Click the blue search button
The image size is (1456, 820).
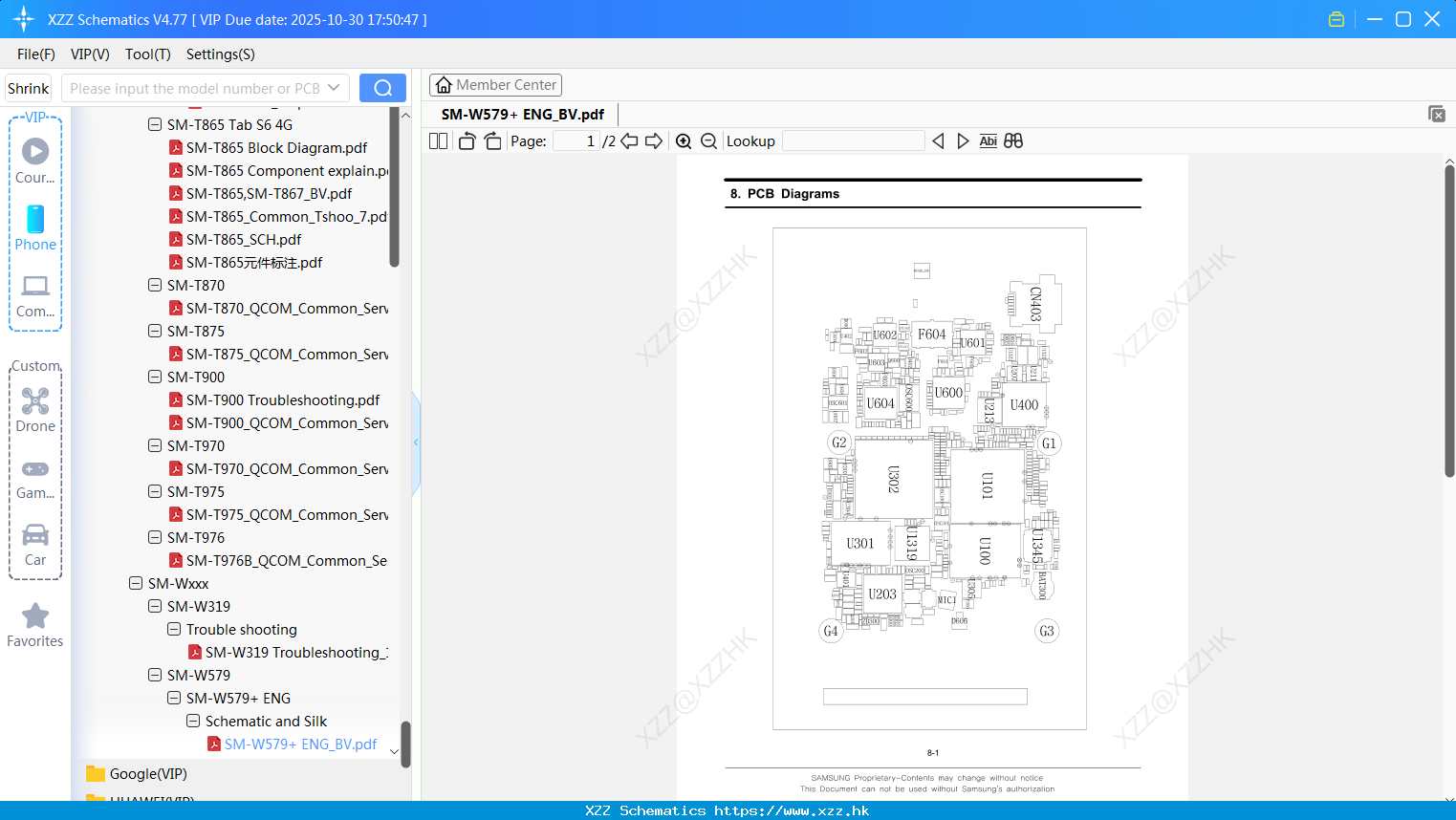click(382, 88)
